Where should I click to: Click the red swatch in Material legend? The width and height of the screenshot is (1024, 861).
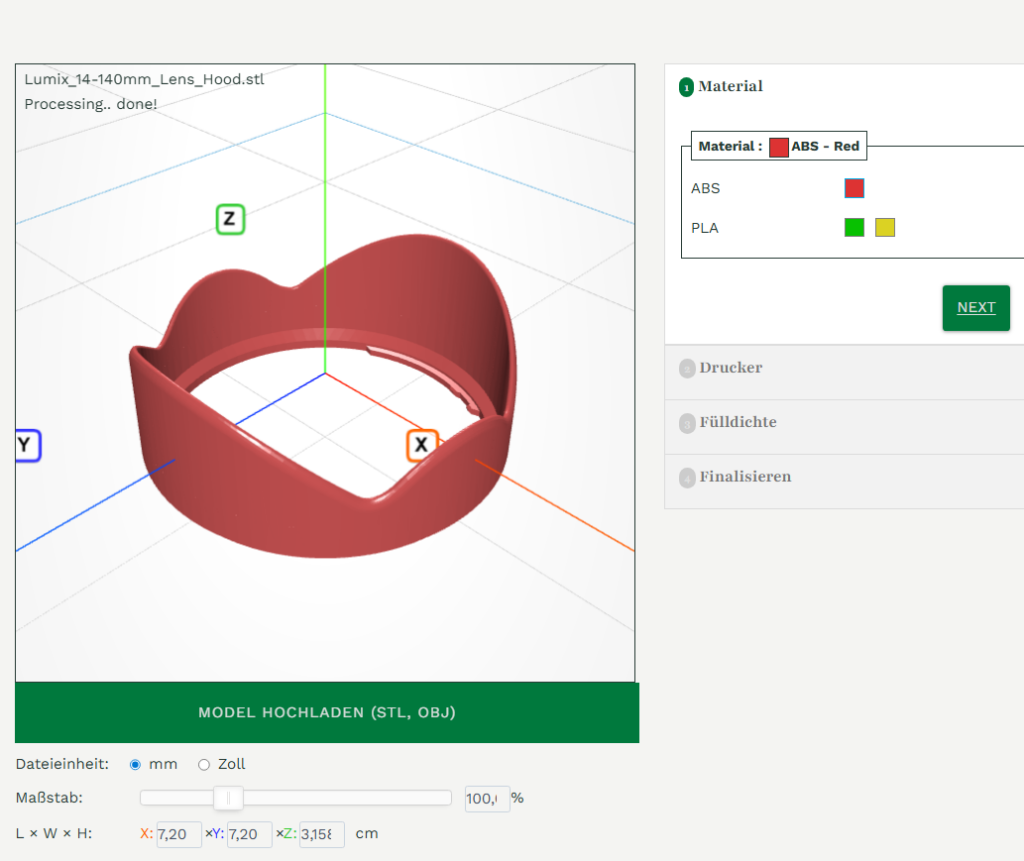(778, 147)
